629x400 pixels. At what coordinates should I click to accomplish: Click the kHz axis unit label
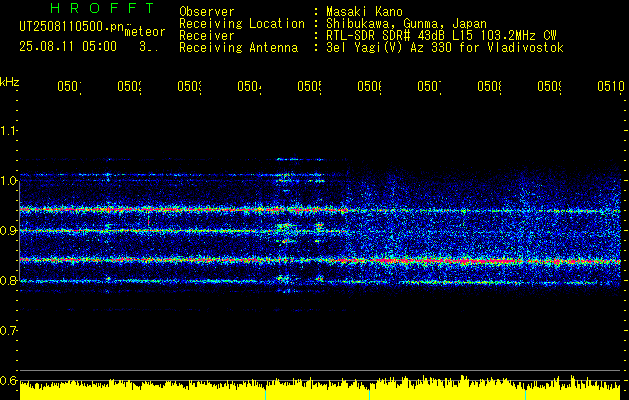tap(10, 82)
